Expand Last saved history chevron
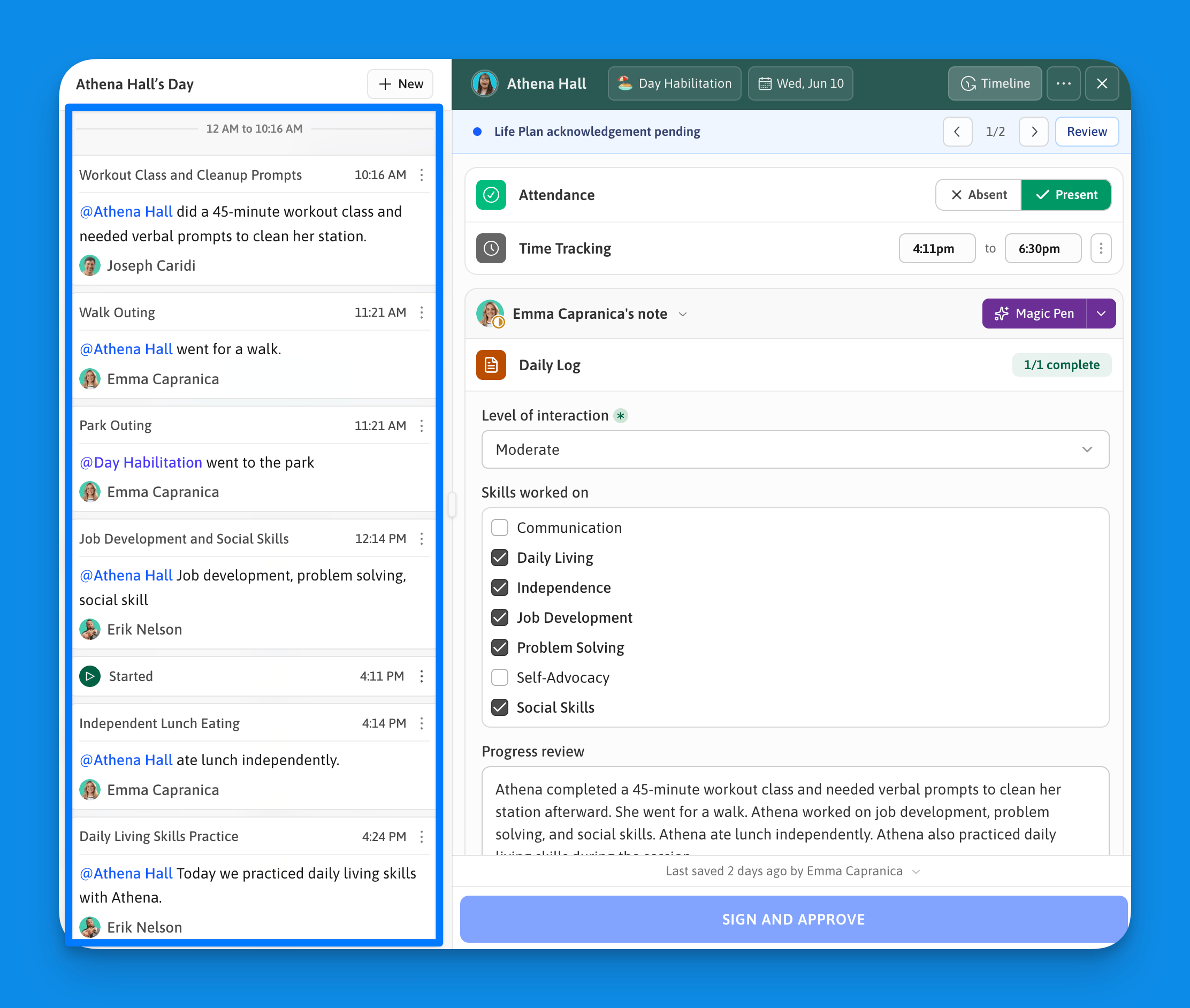 916,872
